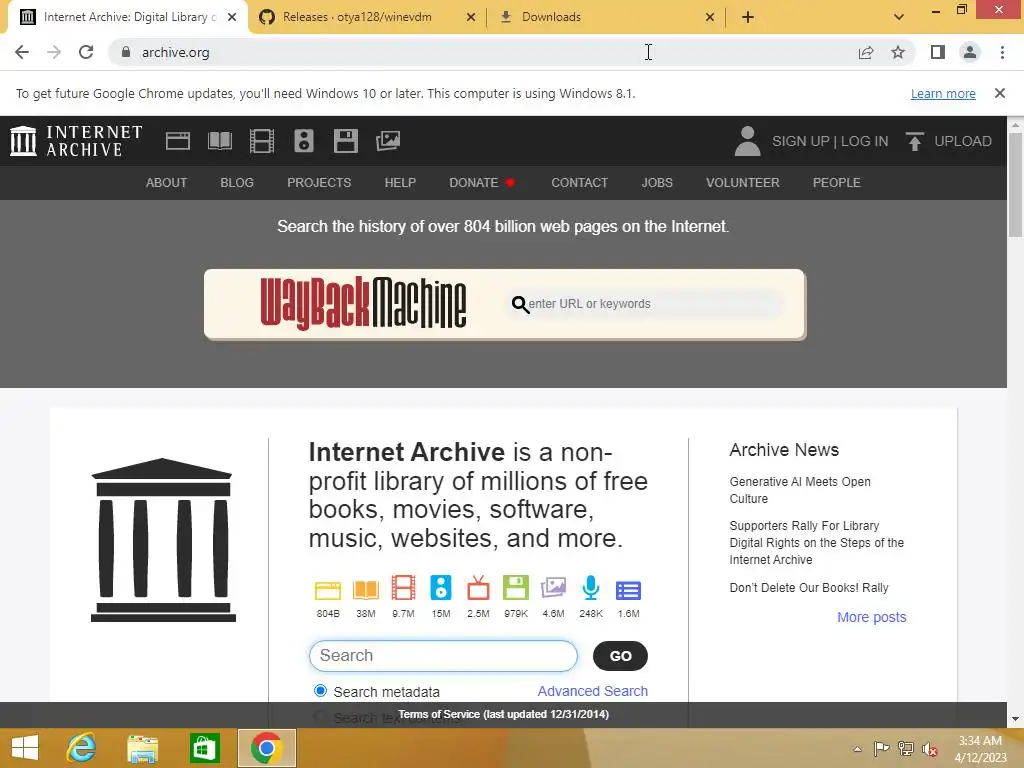Open Chrome's three-dot menu

[1002, 52]
